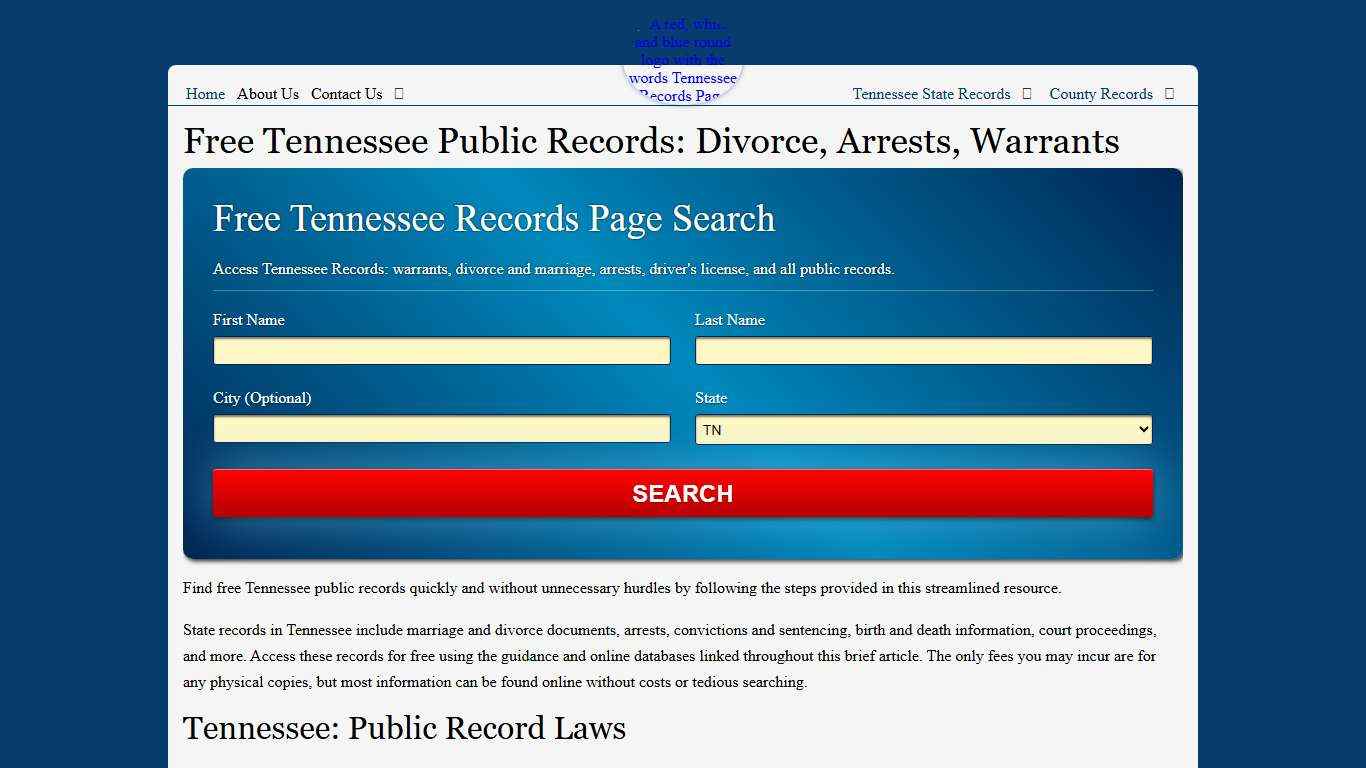The height and width of the screenshot is (768, 1366).
Task: Open the State combo box showing TN
Action: click(x=923, y=429)
